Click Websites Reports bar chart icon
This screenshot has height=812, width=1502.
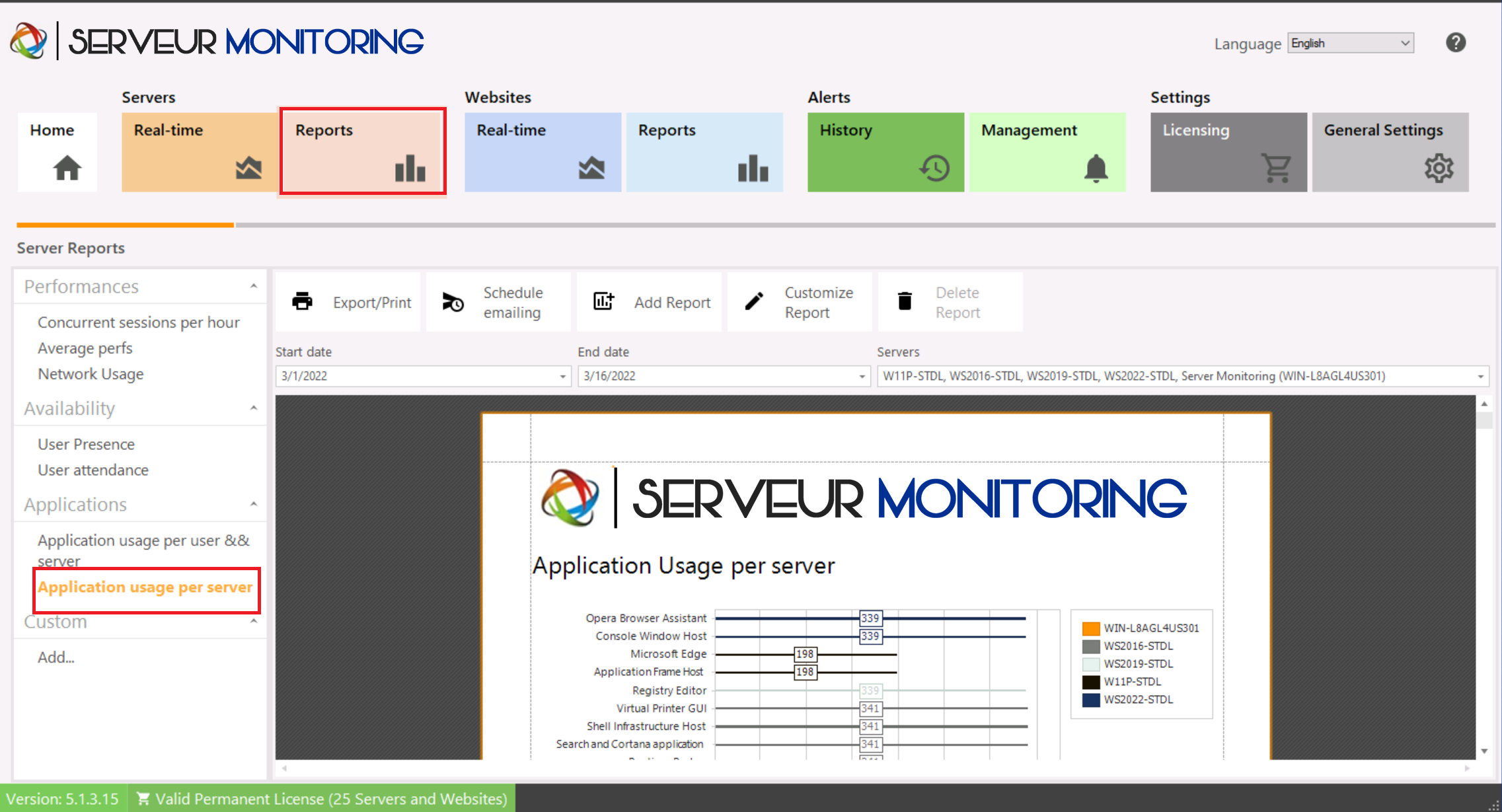[x=753, y=168]
